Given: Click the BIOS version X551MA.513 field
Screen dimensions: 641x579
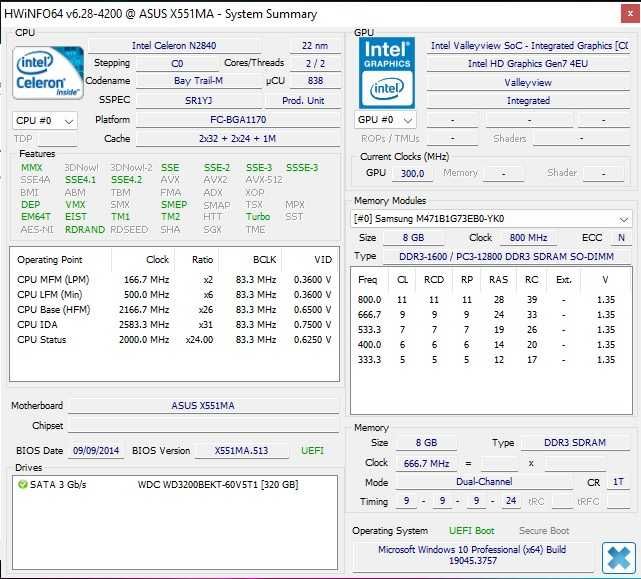Looking at the screenshot, I should tap(241, 451).
